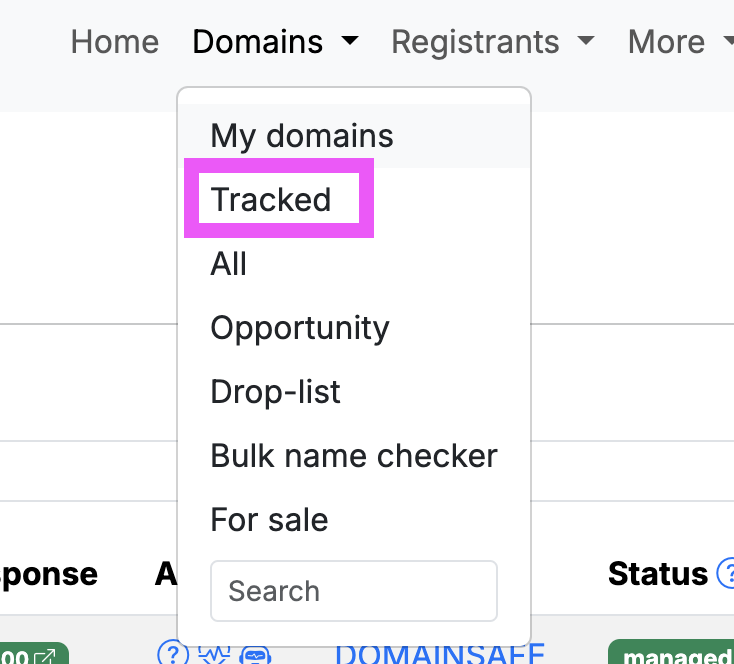Open the Bulk name checker
Image resolution: width=734 pixels, height=664 pixels.
coord(354,456)
